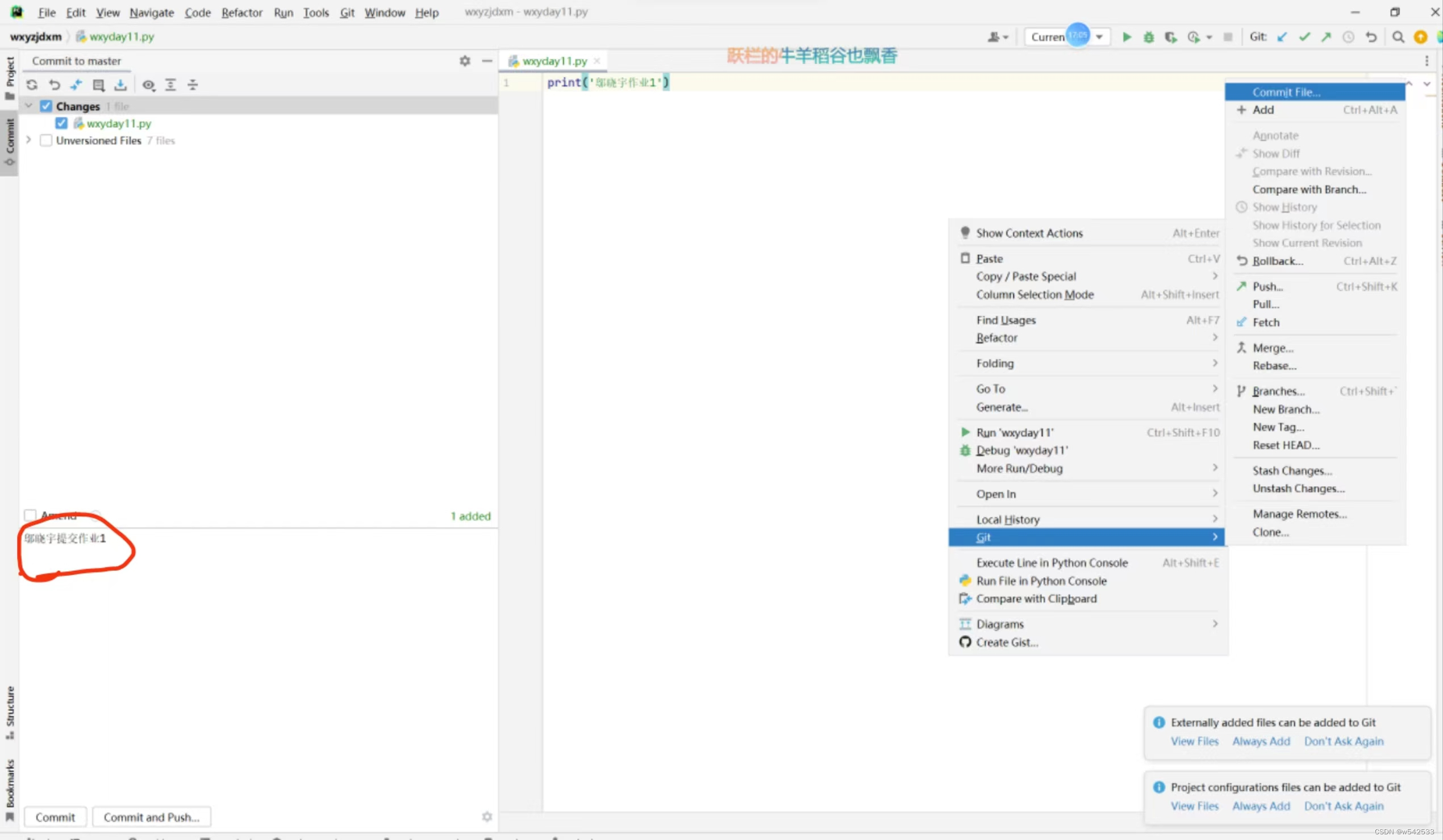The image size is (1443, 840).
Task: Toggle the Changes group checkbox
Action: (47, 106)
